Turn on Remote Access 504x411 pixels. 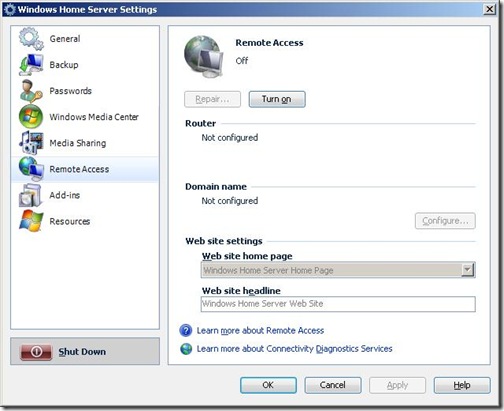pyautogui.click(x=277, y=99)
